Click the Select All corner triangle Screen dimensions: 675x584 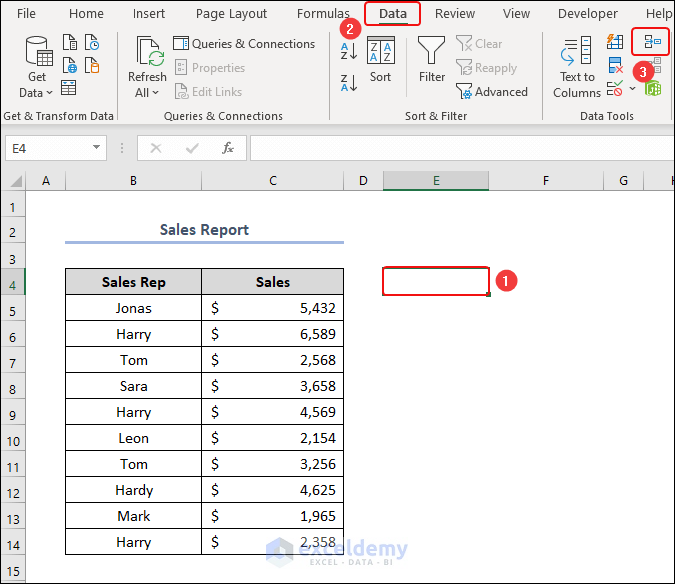click(x=13, y=181)
